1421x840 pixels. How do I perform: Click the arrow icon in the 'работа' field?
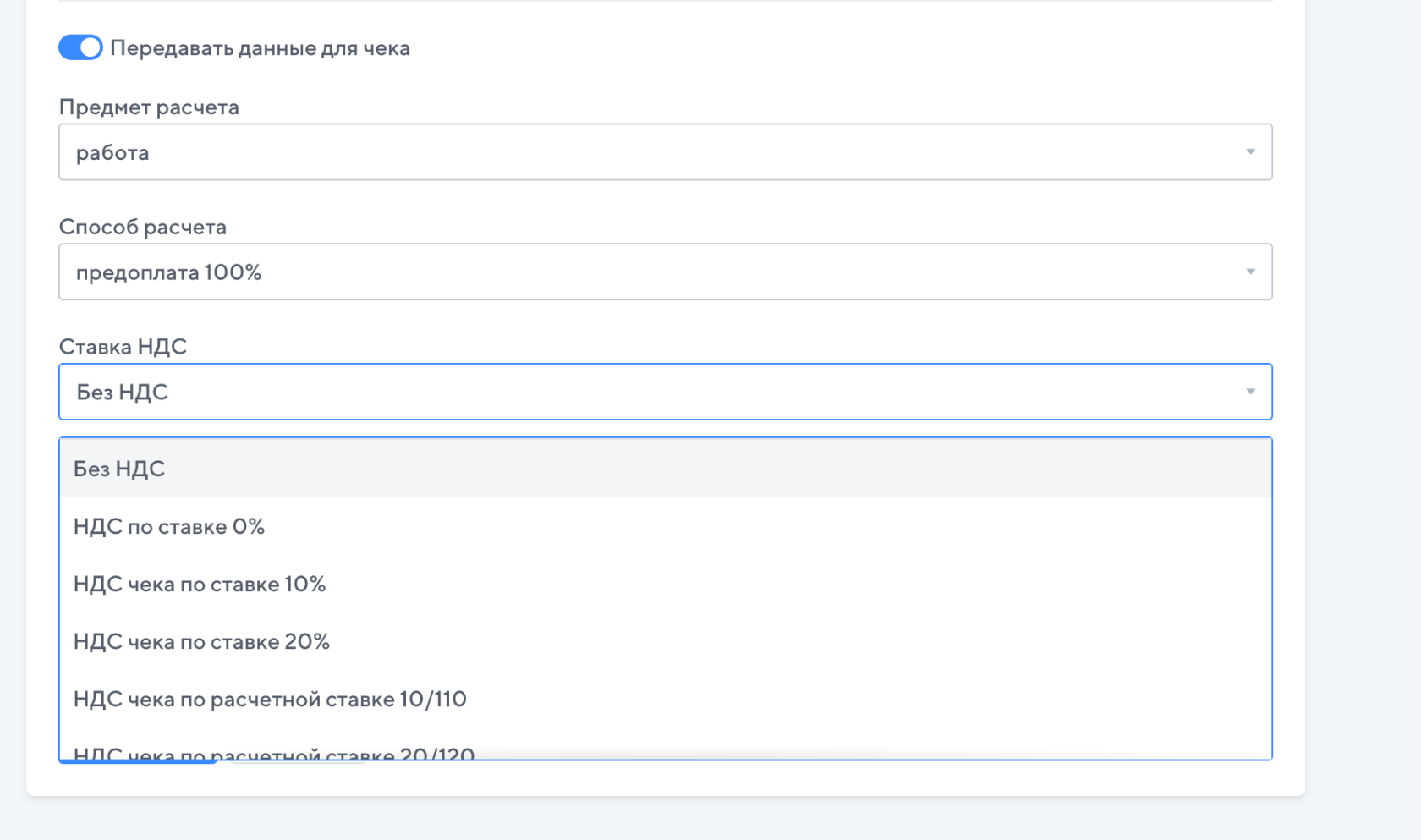[1250, 152]
